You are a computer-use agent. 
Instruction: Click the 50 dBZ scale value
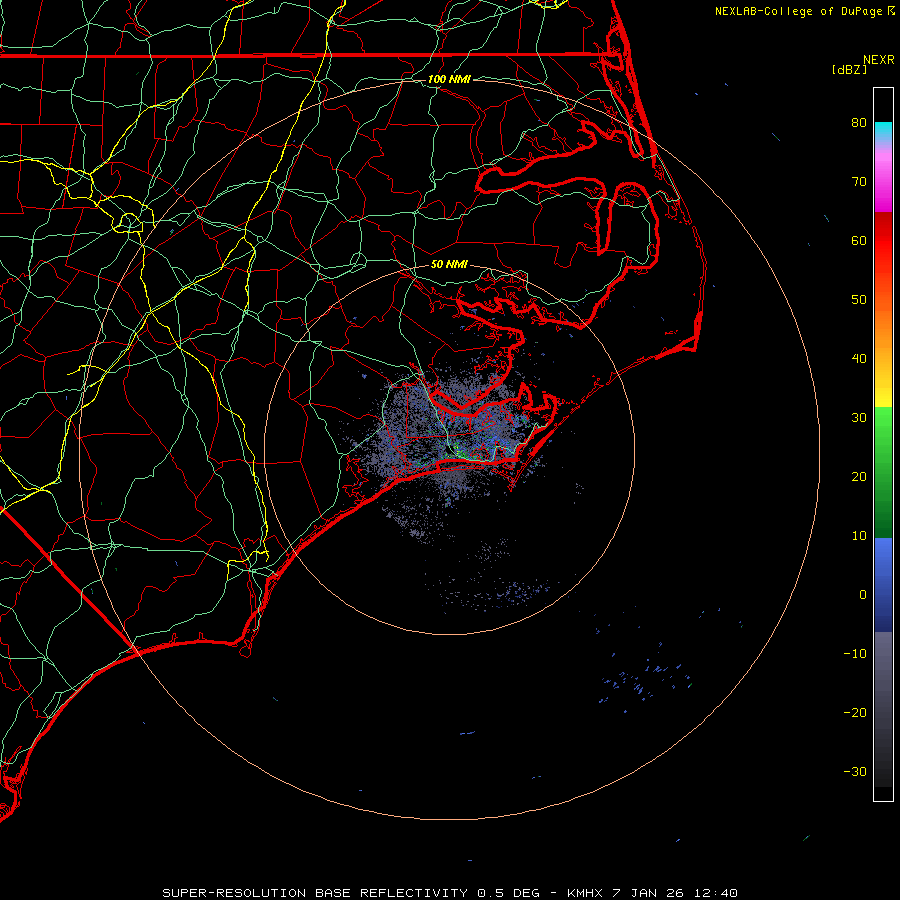coord(859,300)
